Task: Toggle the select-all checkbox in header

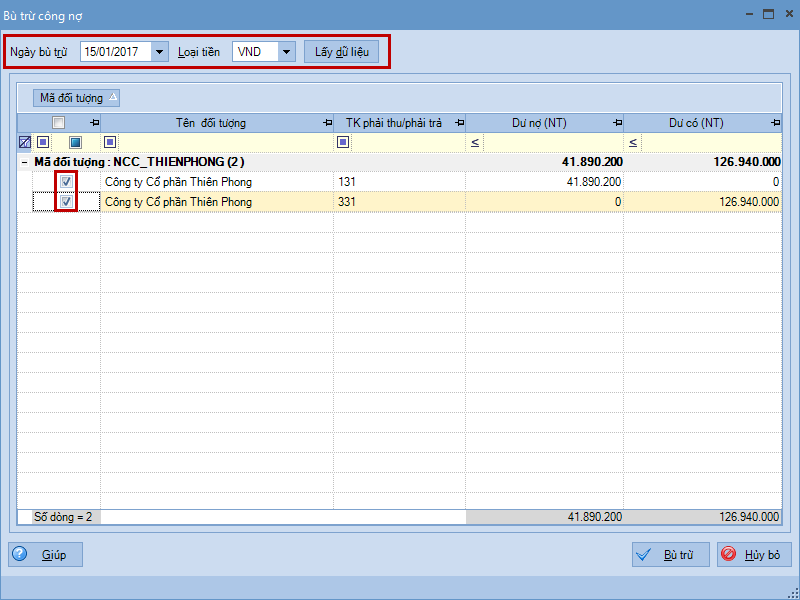Action: click(59, 123)
